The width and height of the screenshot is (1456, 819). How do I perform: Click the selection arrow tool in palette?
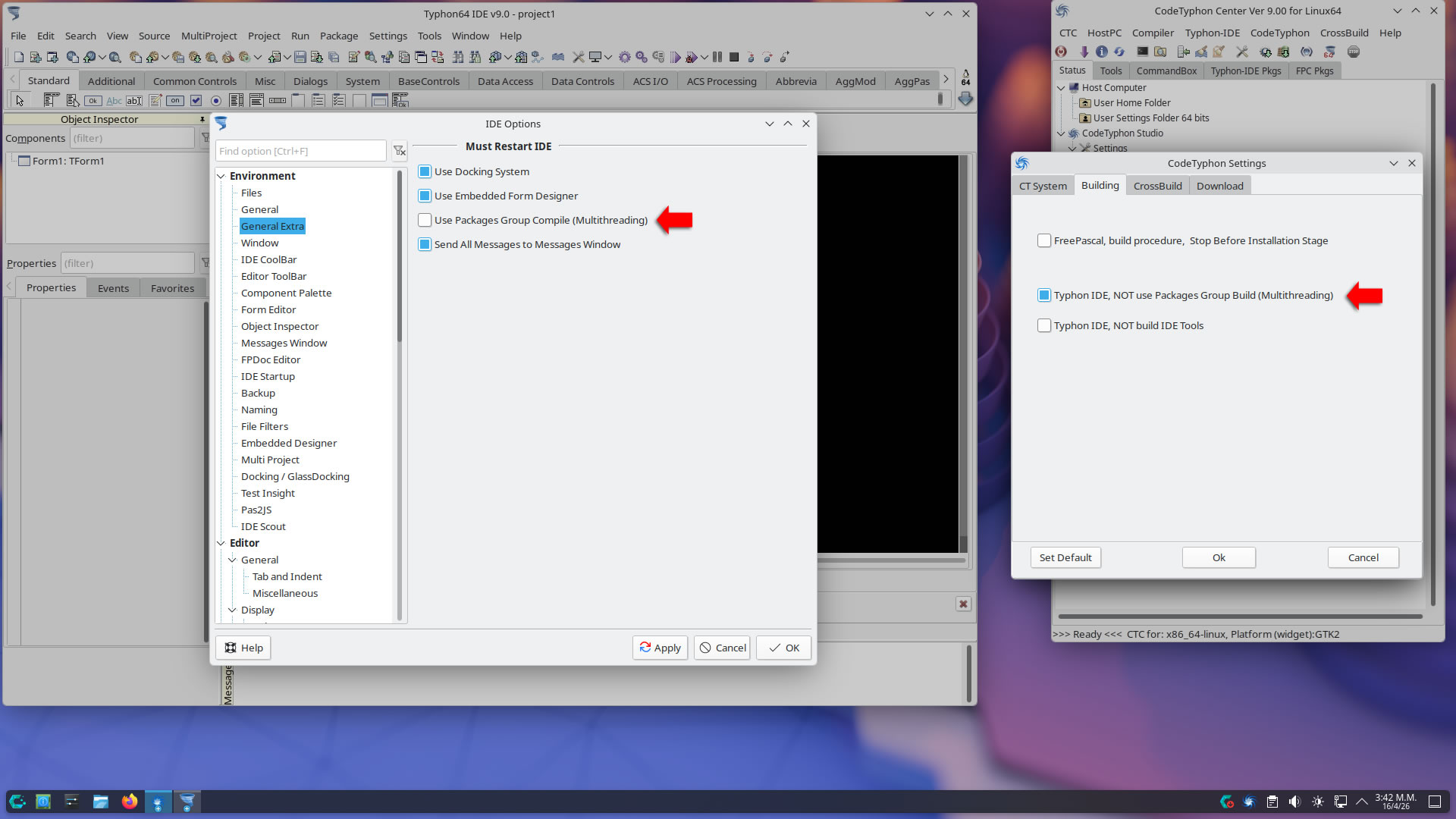[x=20, y=100]
